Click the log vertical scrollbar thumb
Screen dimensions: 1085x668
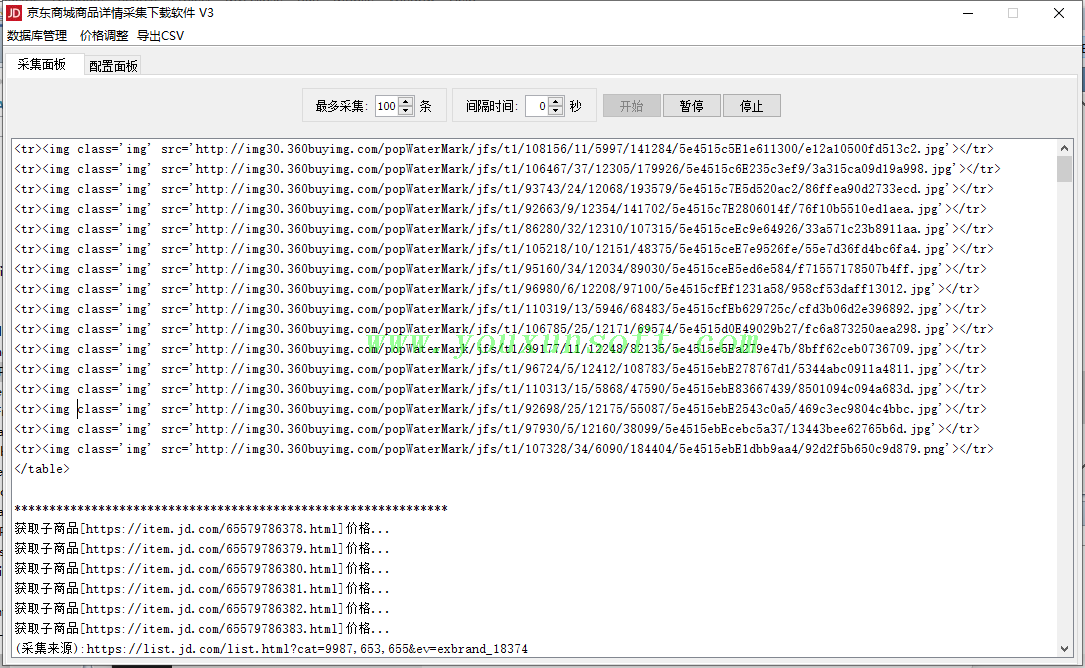[1064, 169]
